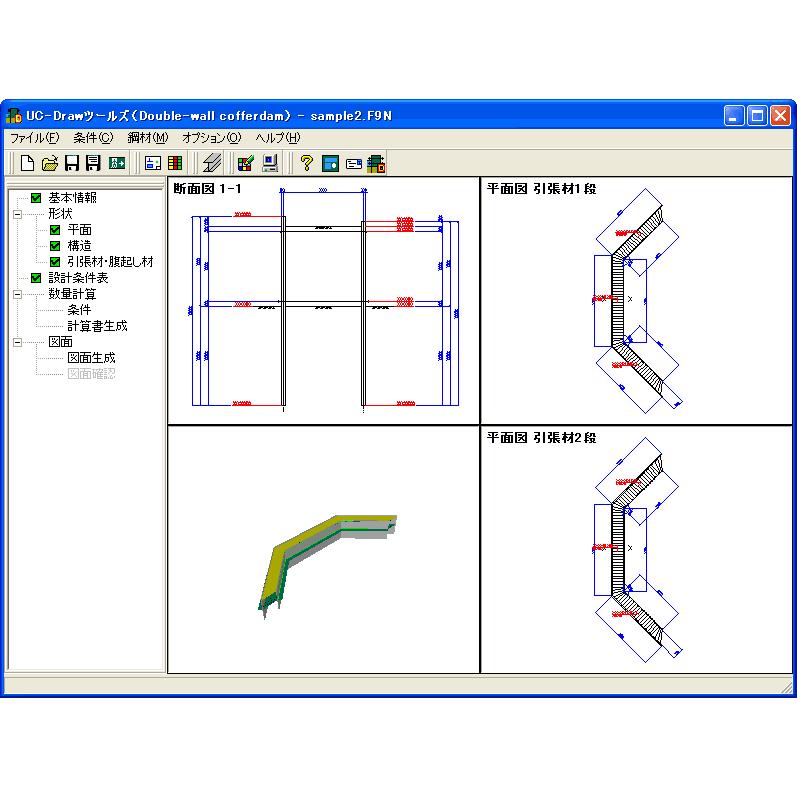Collapse the 数量計算 tree node

[x=17, y=294]
